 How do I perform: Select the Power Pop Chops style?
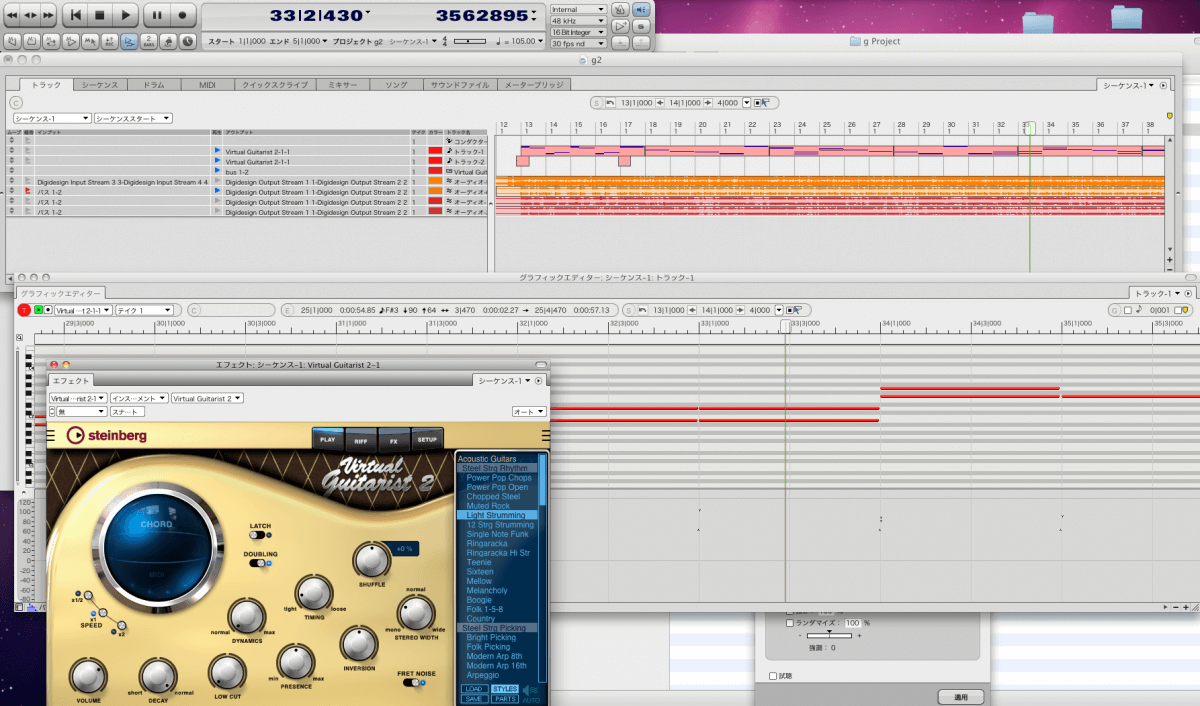click(x=499, y=478)
